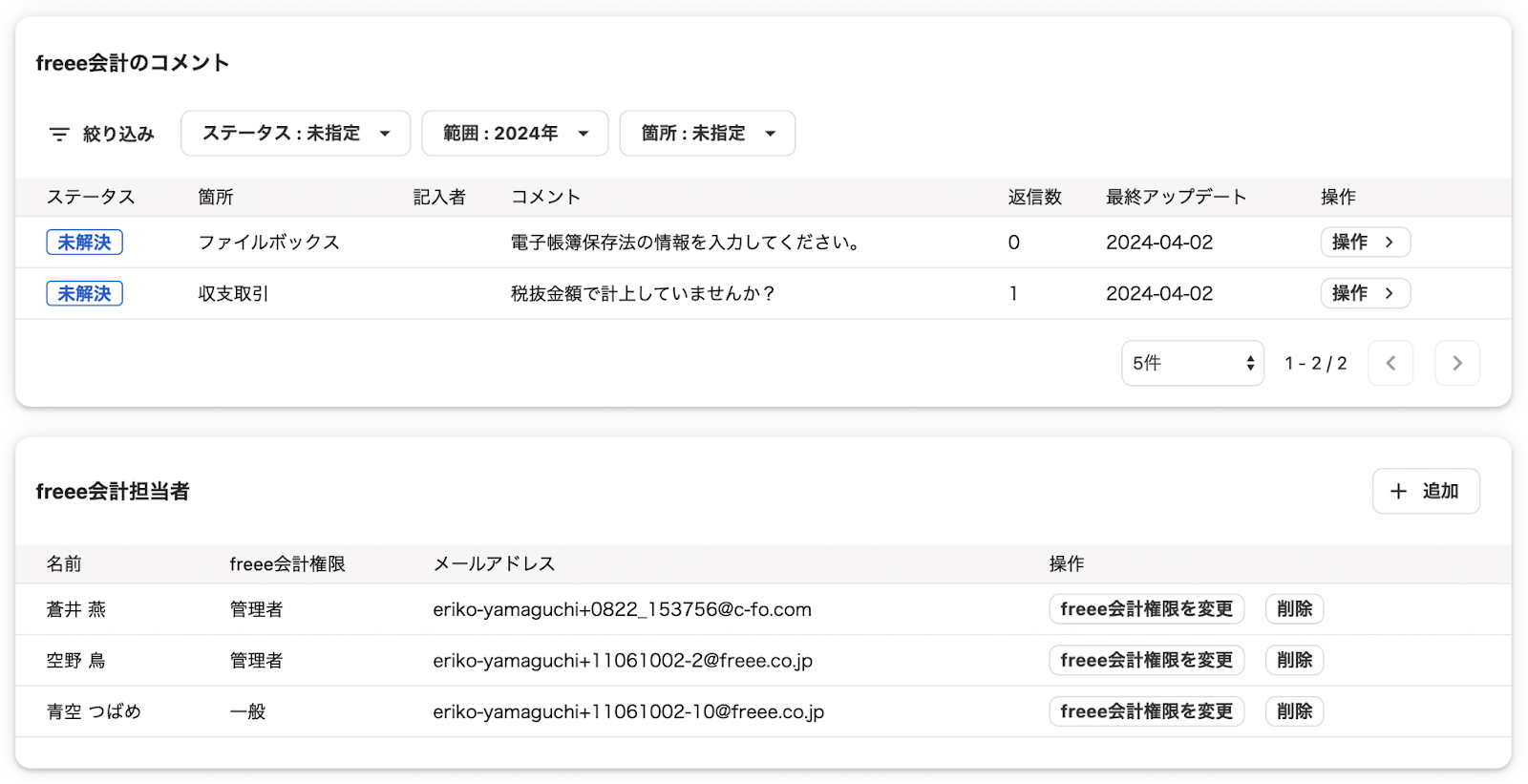Click 未解決 badge in 収支取引 row

click(85, 293)
